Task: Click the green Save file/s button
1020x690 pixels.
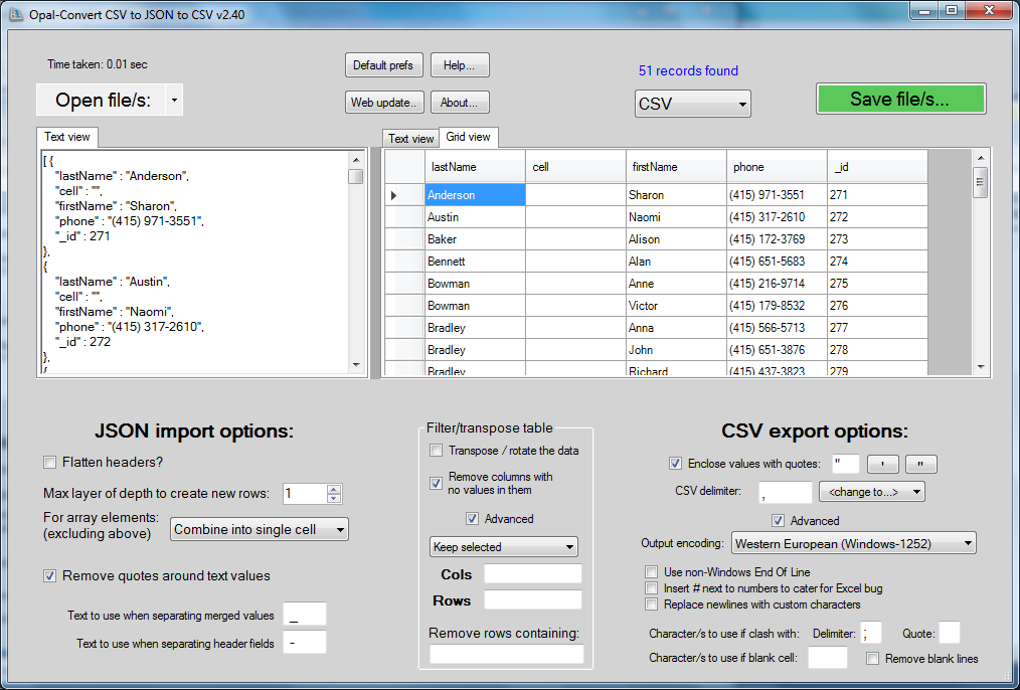Action: point(901,99)
